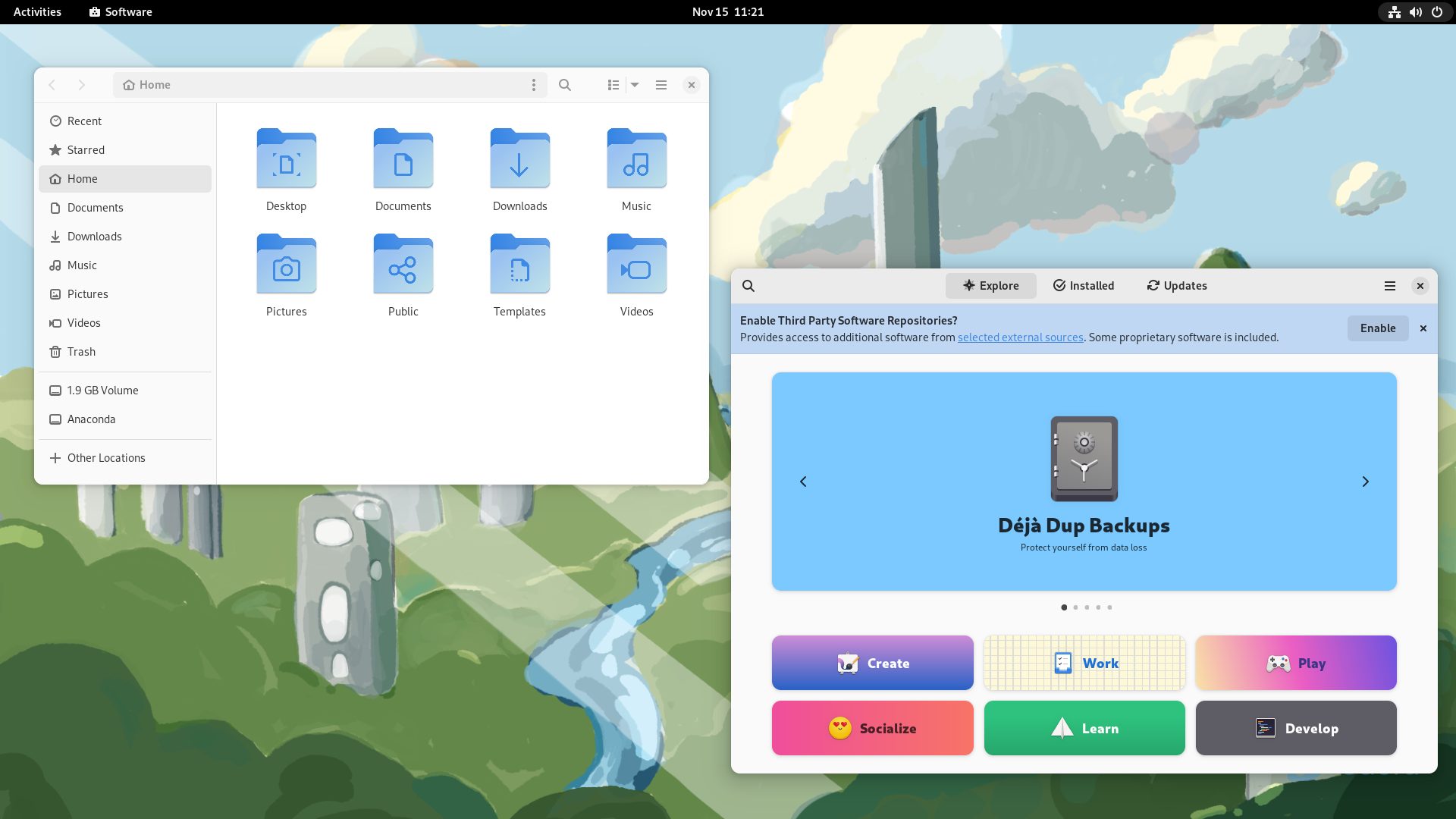Open the Socialize category
The height and width of the screenshot is (819, 1456).
(873, 728)
